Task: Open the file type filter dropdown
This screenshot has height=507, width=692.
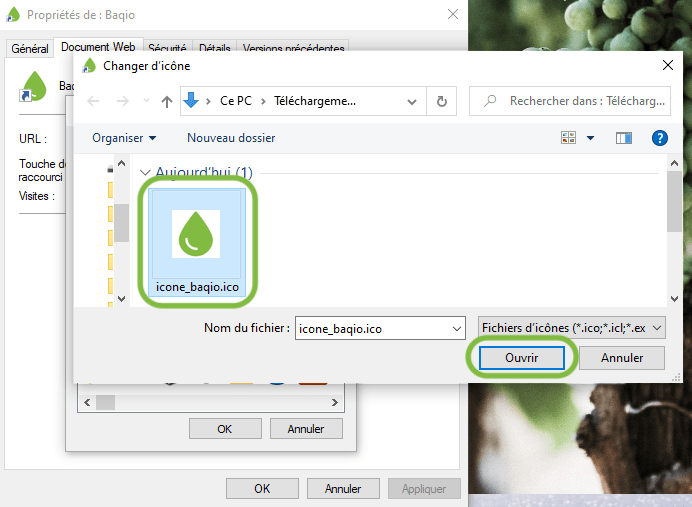Action: [x=571, y=328]
